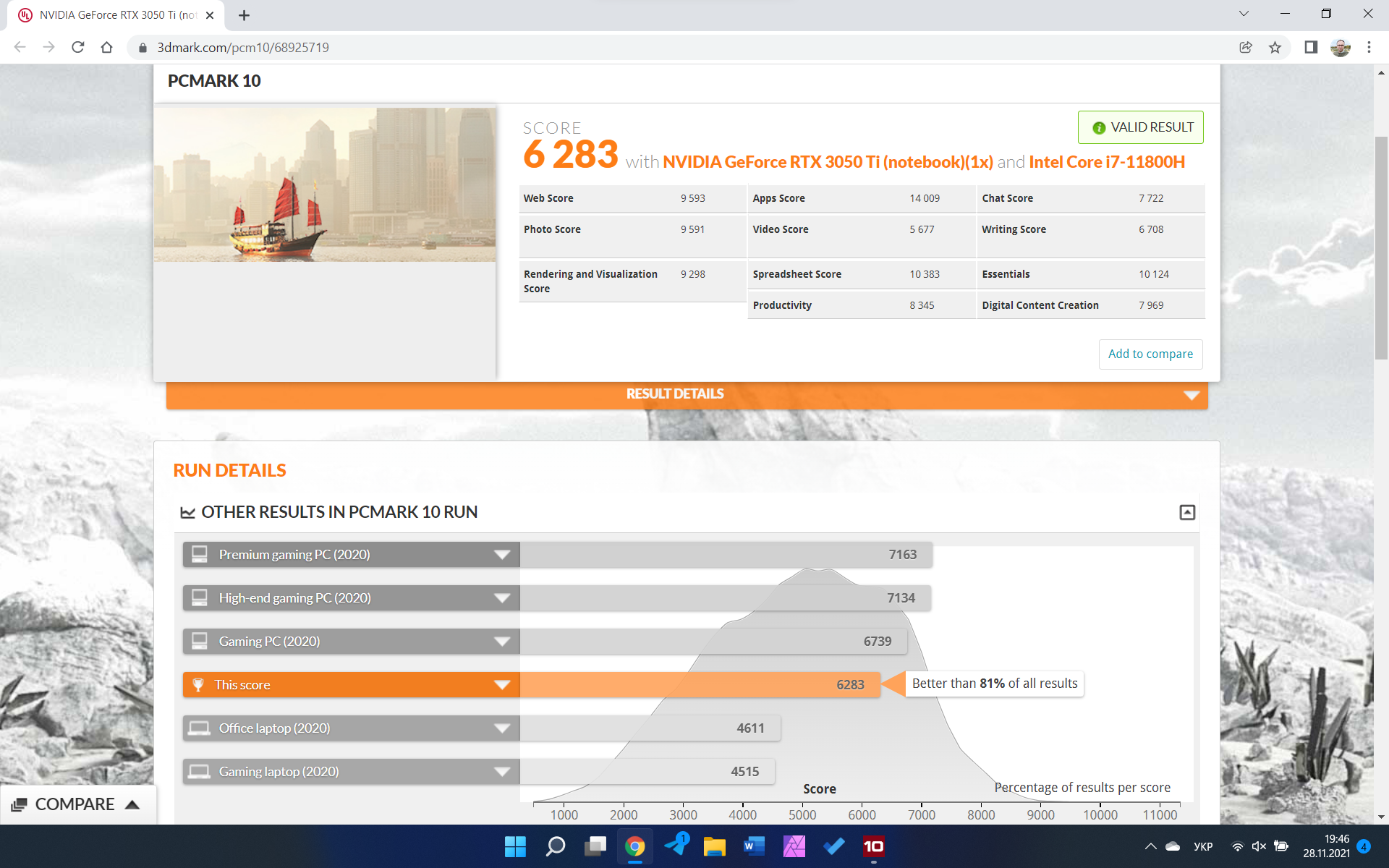Expand Office laptop (2020) row
Screen dimensions: 1389x868
(502, 728)
